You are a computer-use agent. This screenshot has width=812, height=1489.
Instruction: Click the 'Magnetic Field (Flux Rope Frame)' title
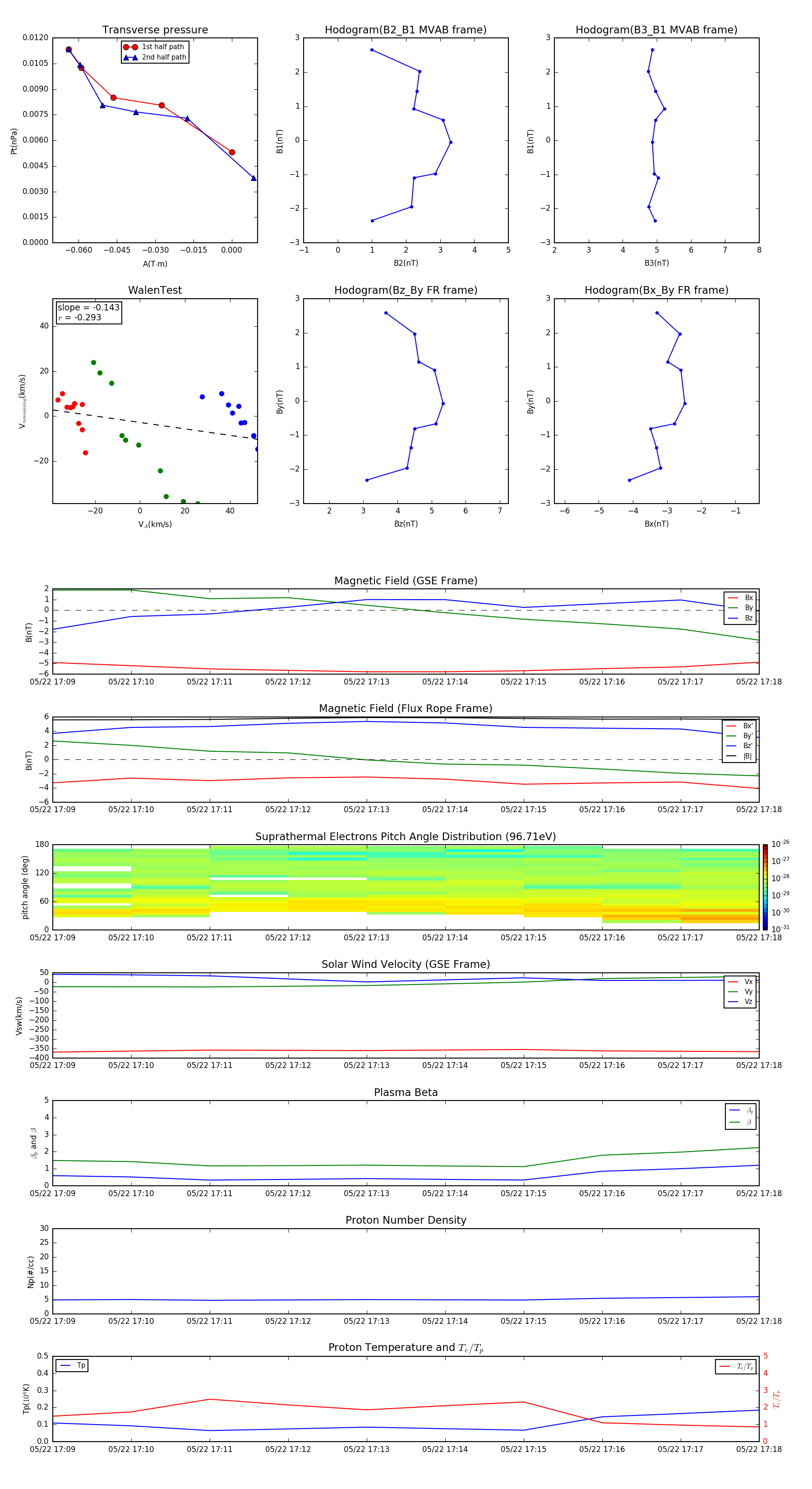(x=406, y=709)
